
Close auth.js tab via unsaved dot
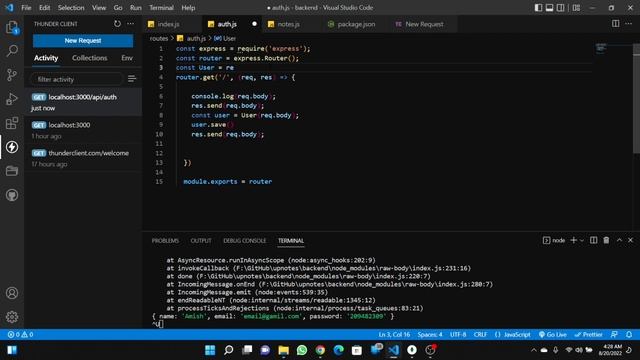coord(254,24)
